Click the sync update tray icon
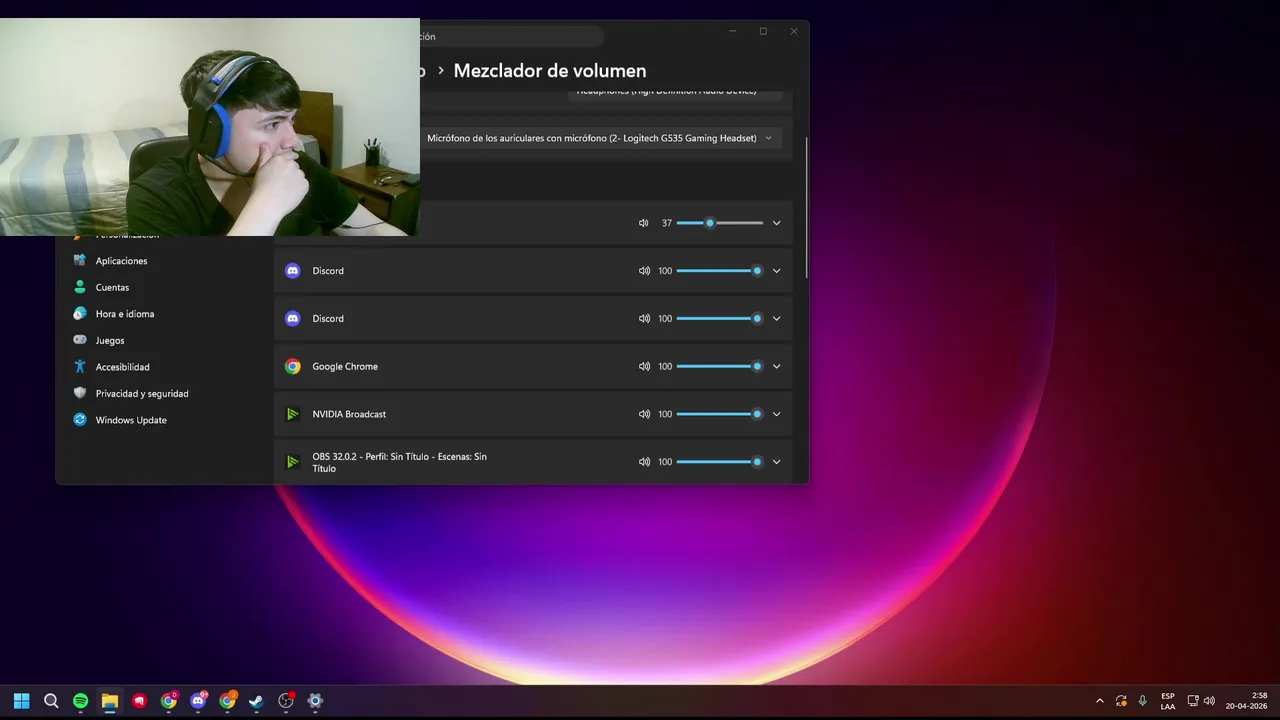Viewport: 1280px width, 720px height. pos(1122,701)
